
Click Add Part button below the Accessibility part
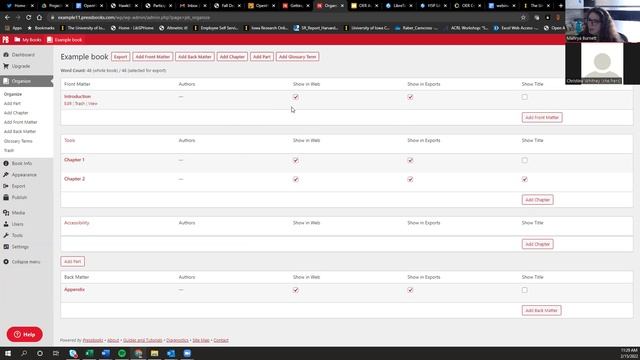click(73, 262)
